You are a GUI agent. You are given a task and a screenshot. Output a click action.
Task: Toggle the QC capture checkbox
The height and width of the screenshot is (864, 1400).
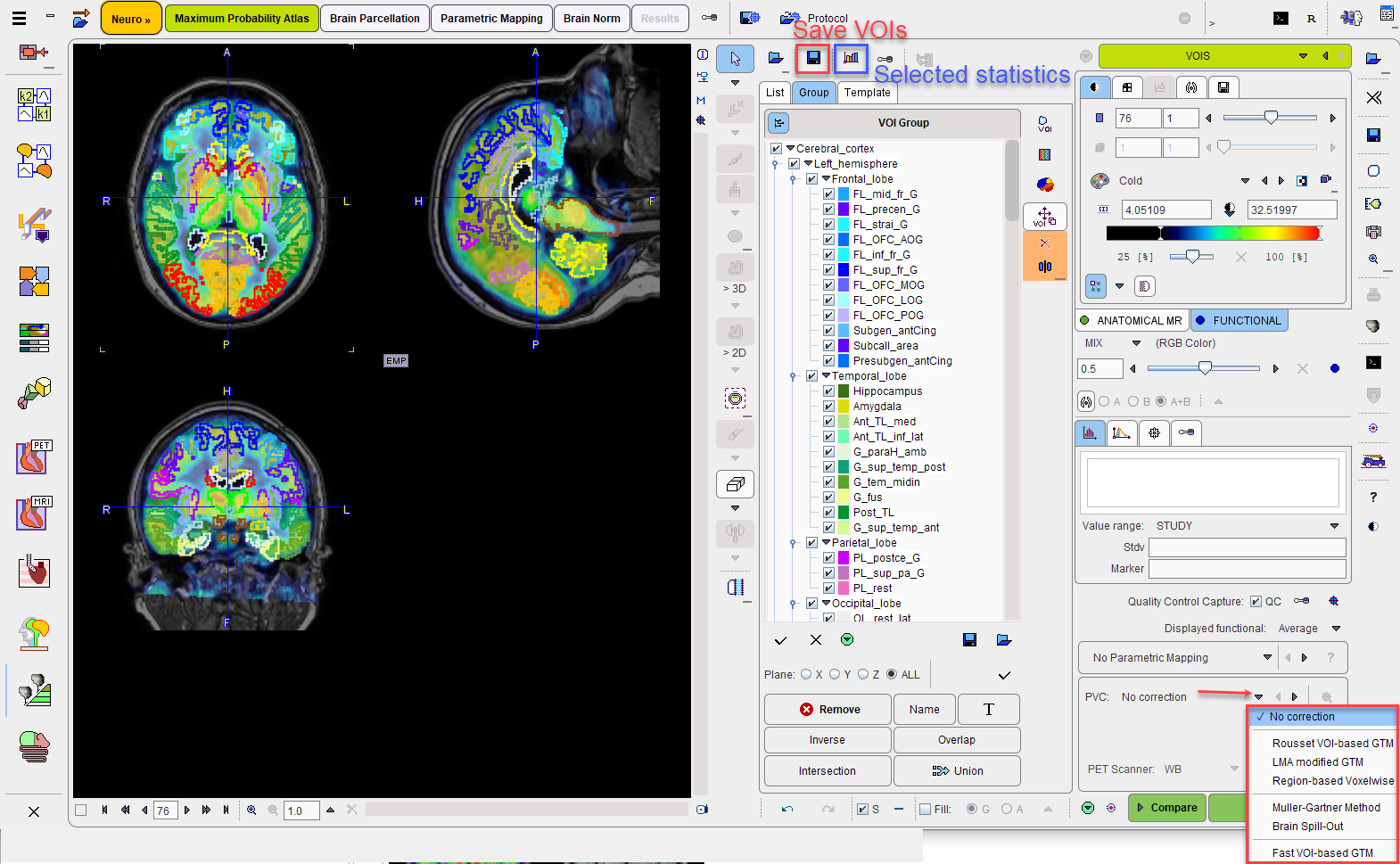tap(1256, 602)
